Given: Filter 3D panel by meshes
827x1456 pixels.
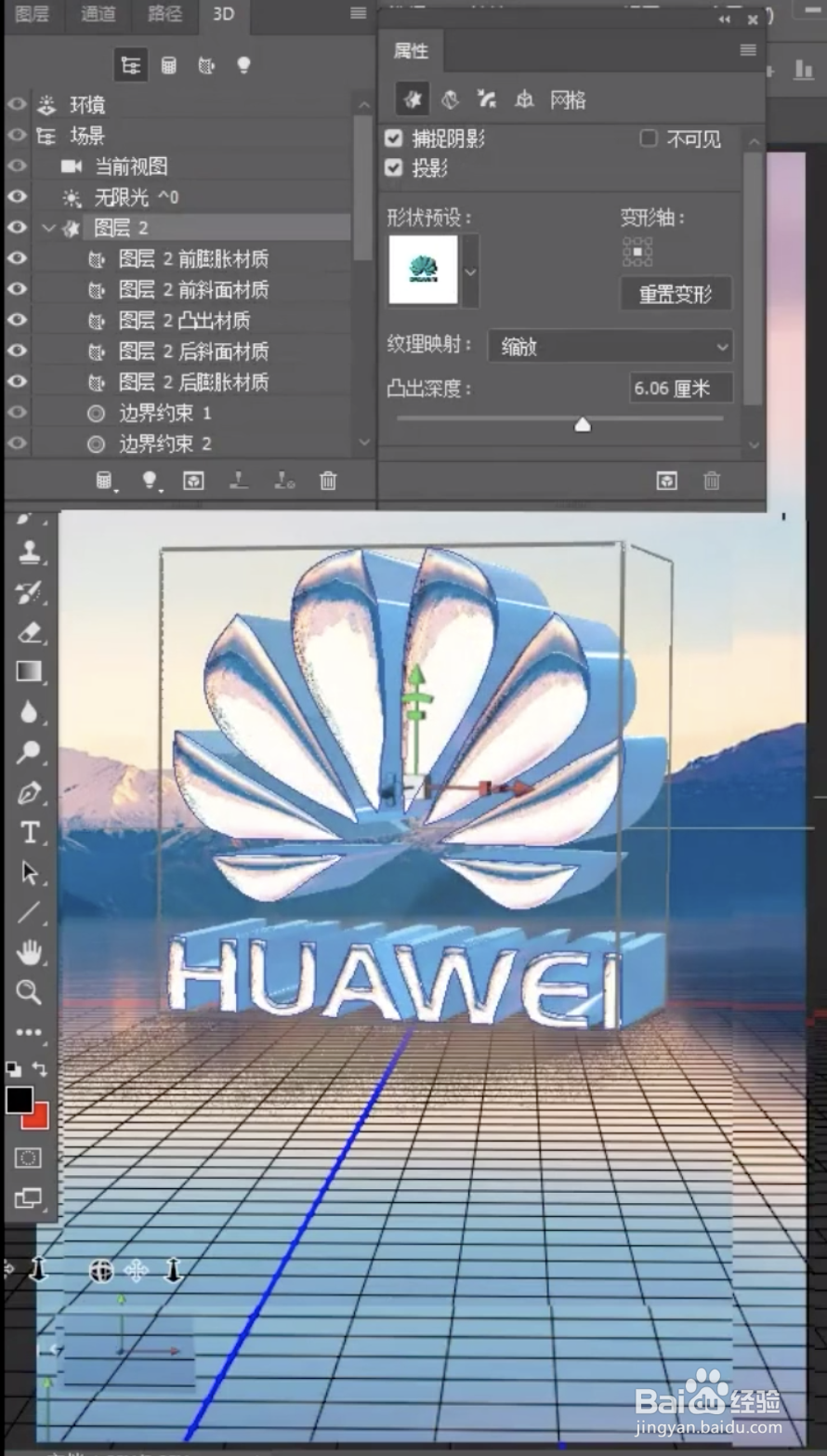Looking at the screenshot, I should tap(169, 65).
